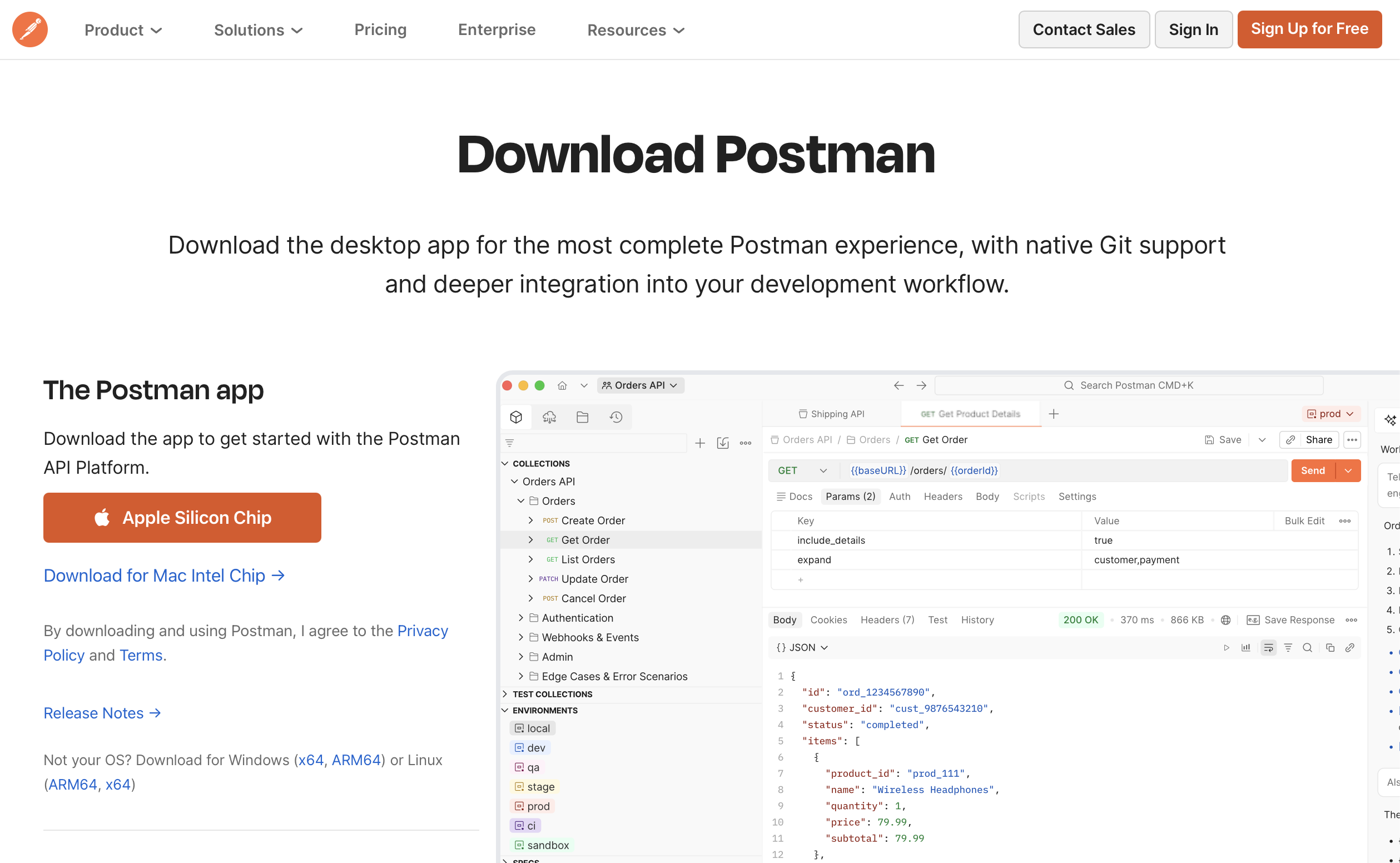Open the params table three-dot options
The image size is (1400, 863).
click(x=1344, y=520)
